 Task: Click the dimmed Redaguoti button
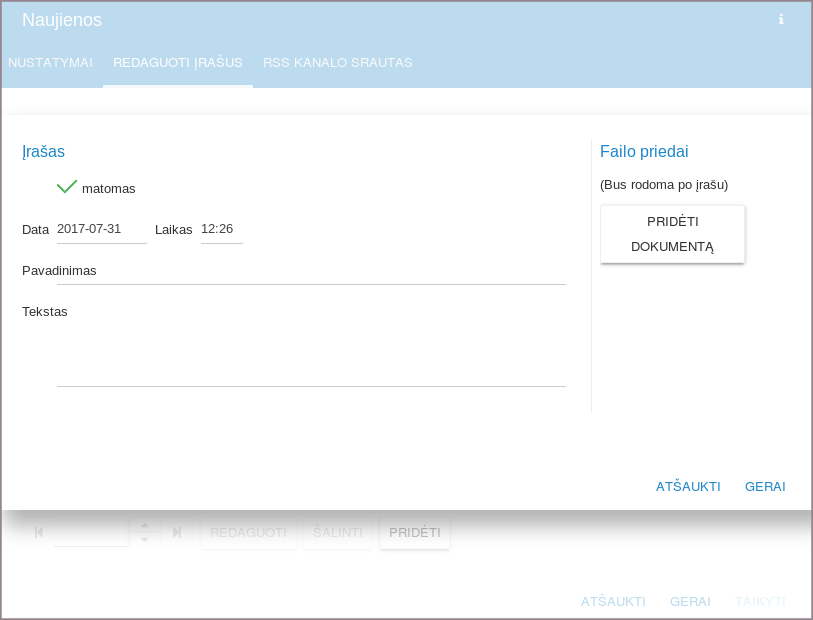click(248, 532)
